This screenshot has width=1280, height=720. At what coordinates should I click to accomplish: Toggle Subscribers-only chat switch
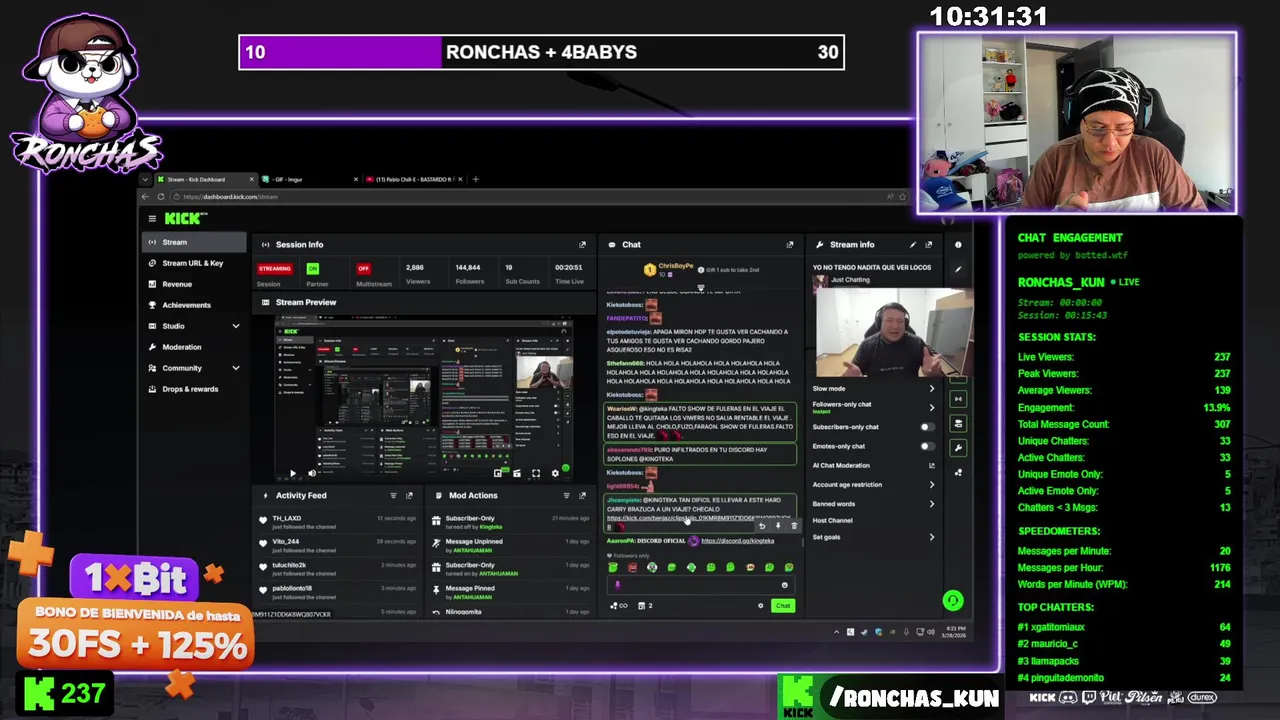(926, 427)
